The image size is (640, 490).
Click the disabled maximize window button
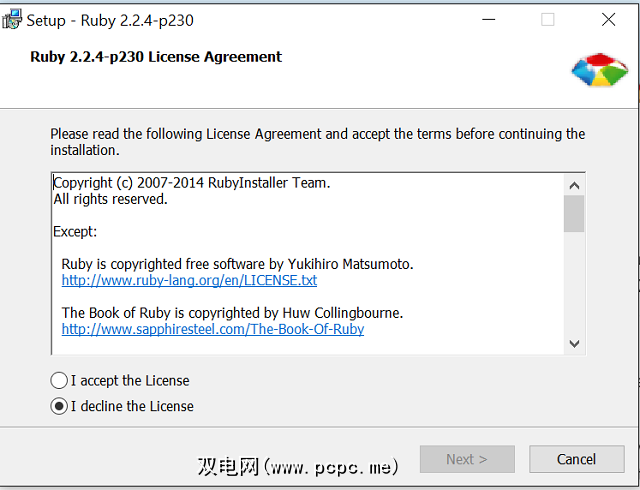[548, 20]
